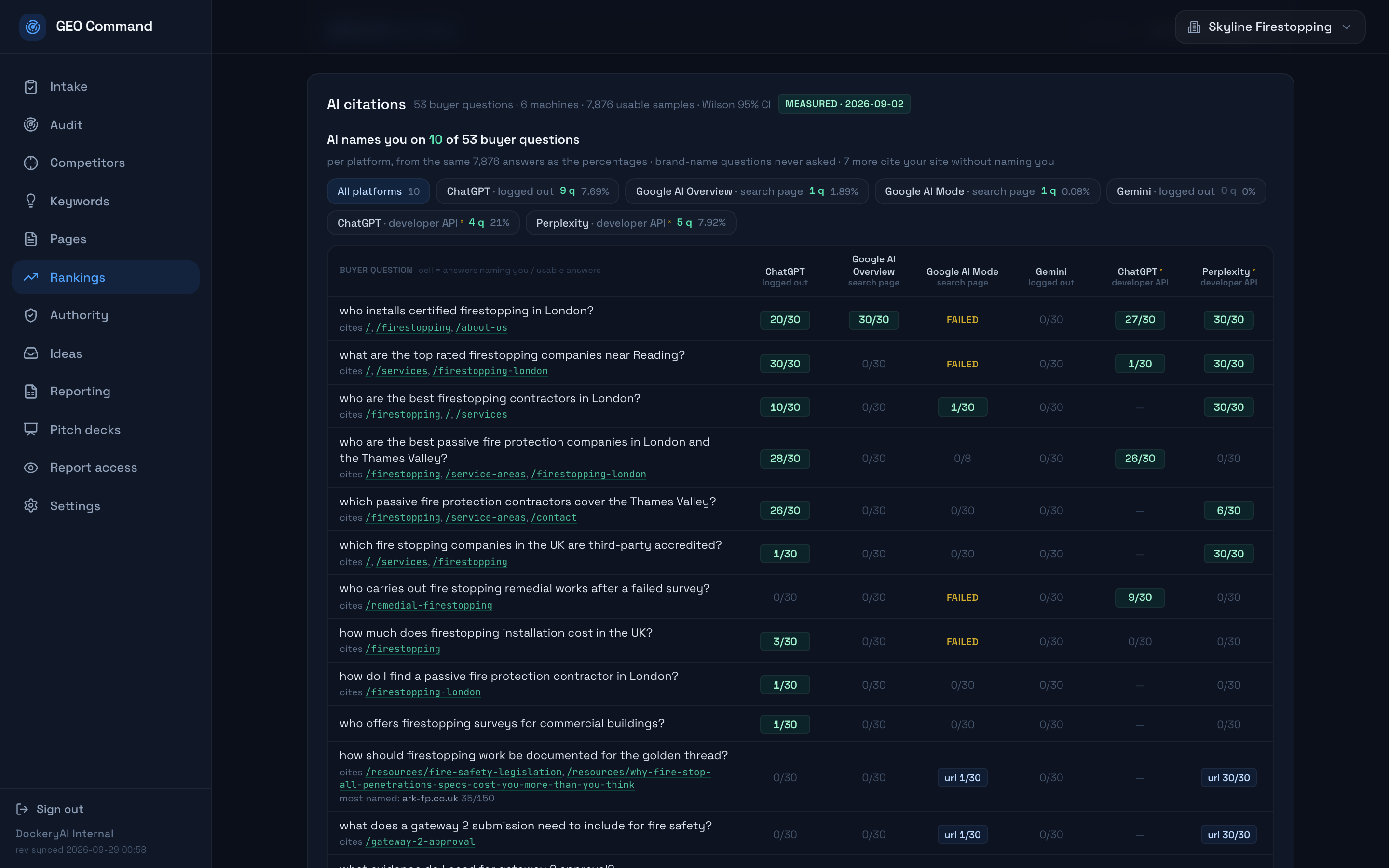Click the MEASURED 2026-09-02 badge
The height and width of the screenshot is (868, 1389).
point(844,104)
